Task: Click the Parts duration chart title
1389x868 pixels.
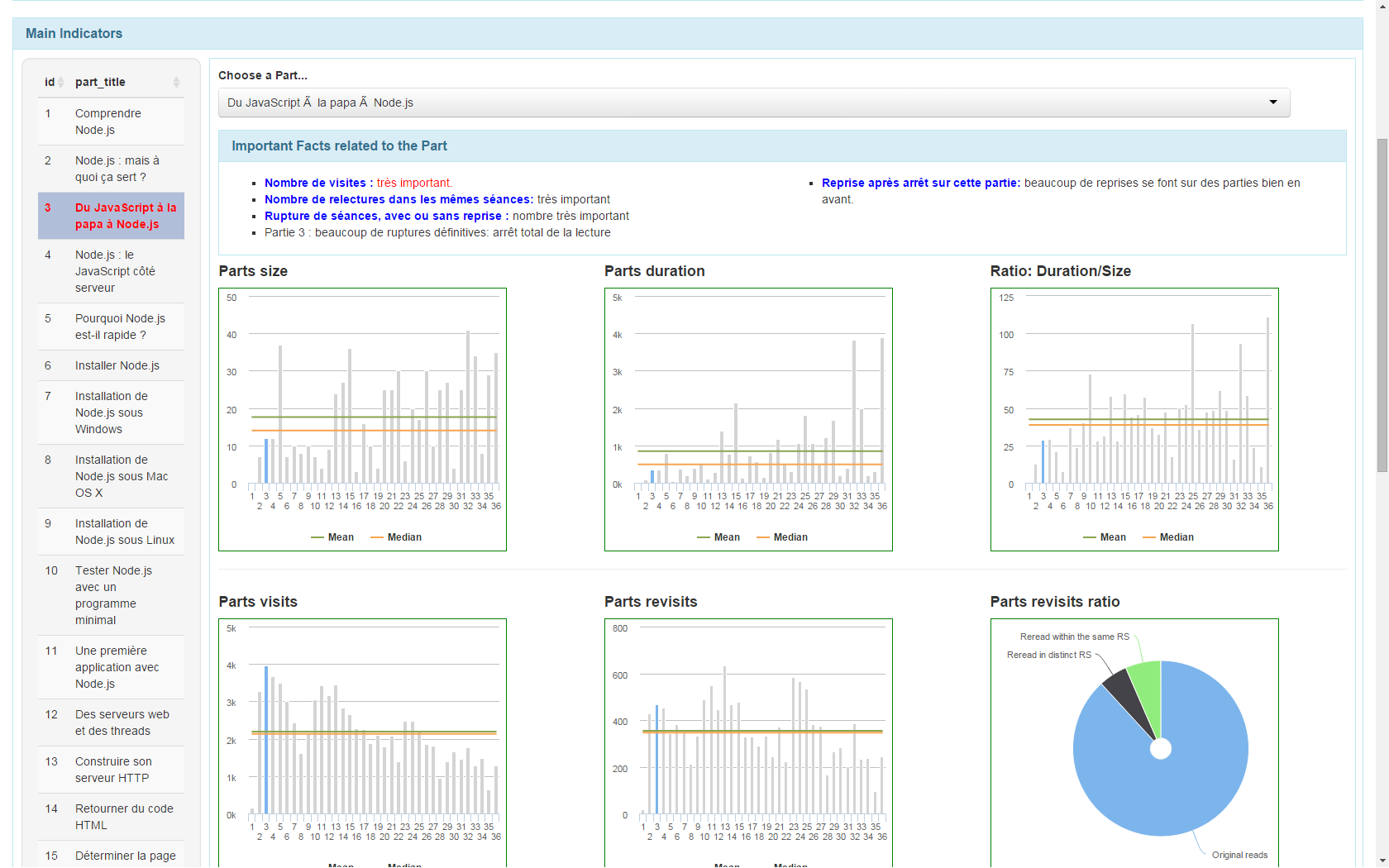Action: pos(655,271)
